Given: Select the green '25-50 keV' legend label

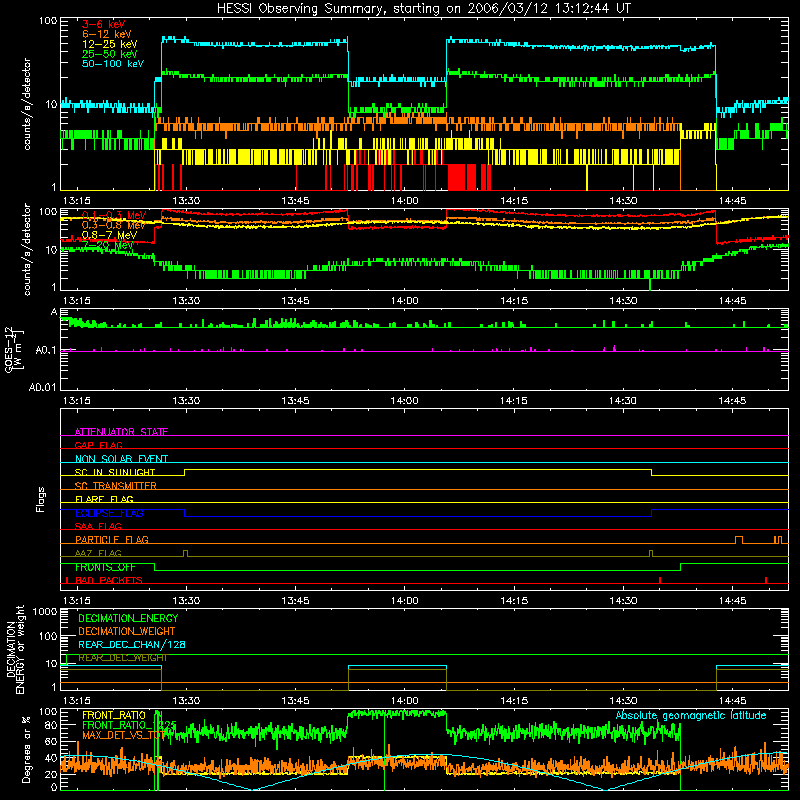Looking at the screenshot, I should tap(110, 54).
